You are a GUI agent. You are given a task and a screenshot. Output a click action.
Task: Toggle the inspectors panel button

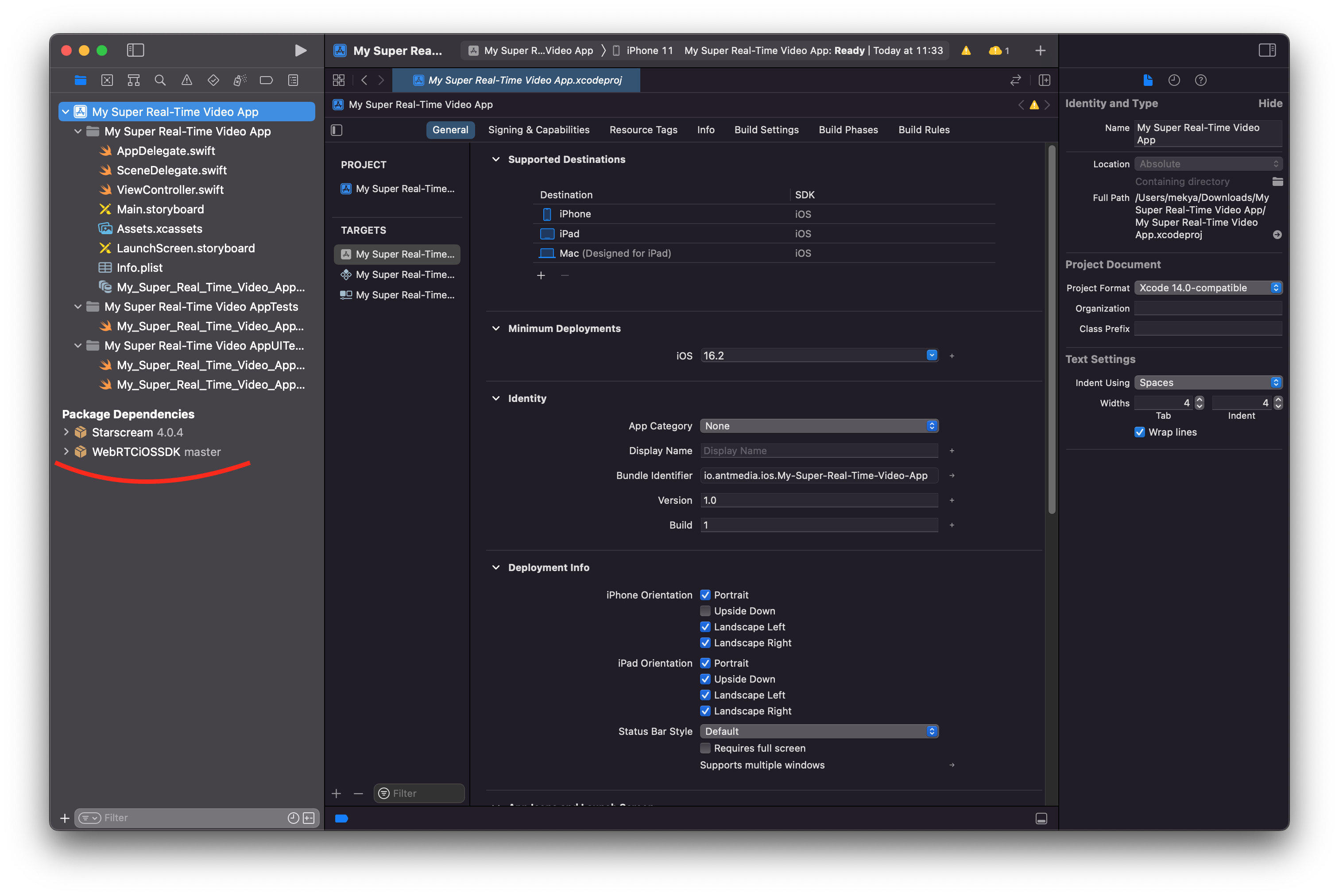click(x=1267, y=50)
